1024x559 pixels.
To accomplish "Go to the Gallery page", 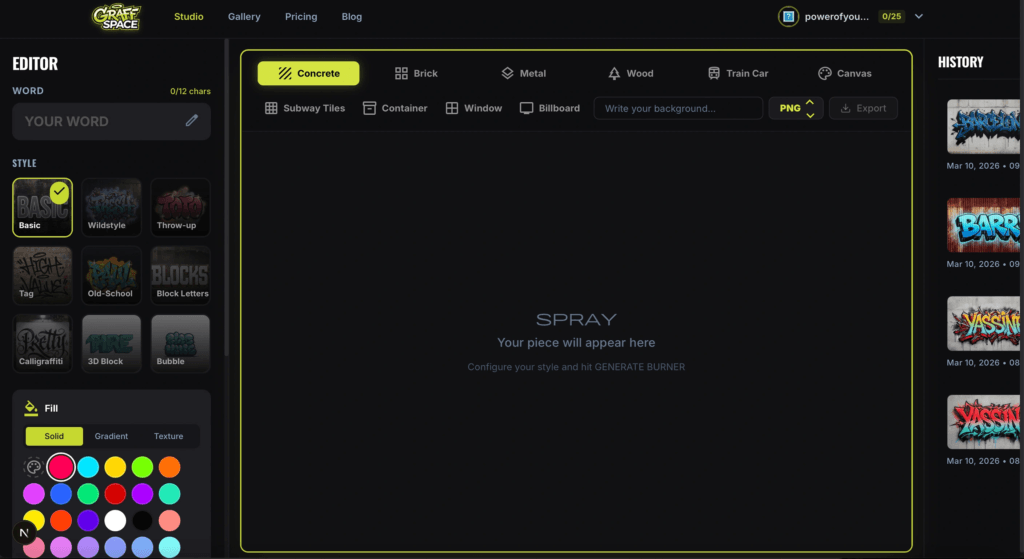I will [x=244, y=17].
